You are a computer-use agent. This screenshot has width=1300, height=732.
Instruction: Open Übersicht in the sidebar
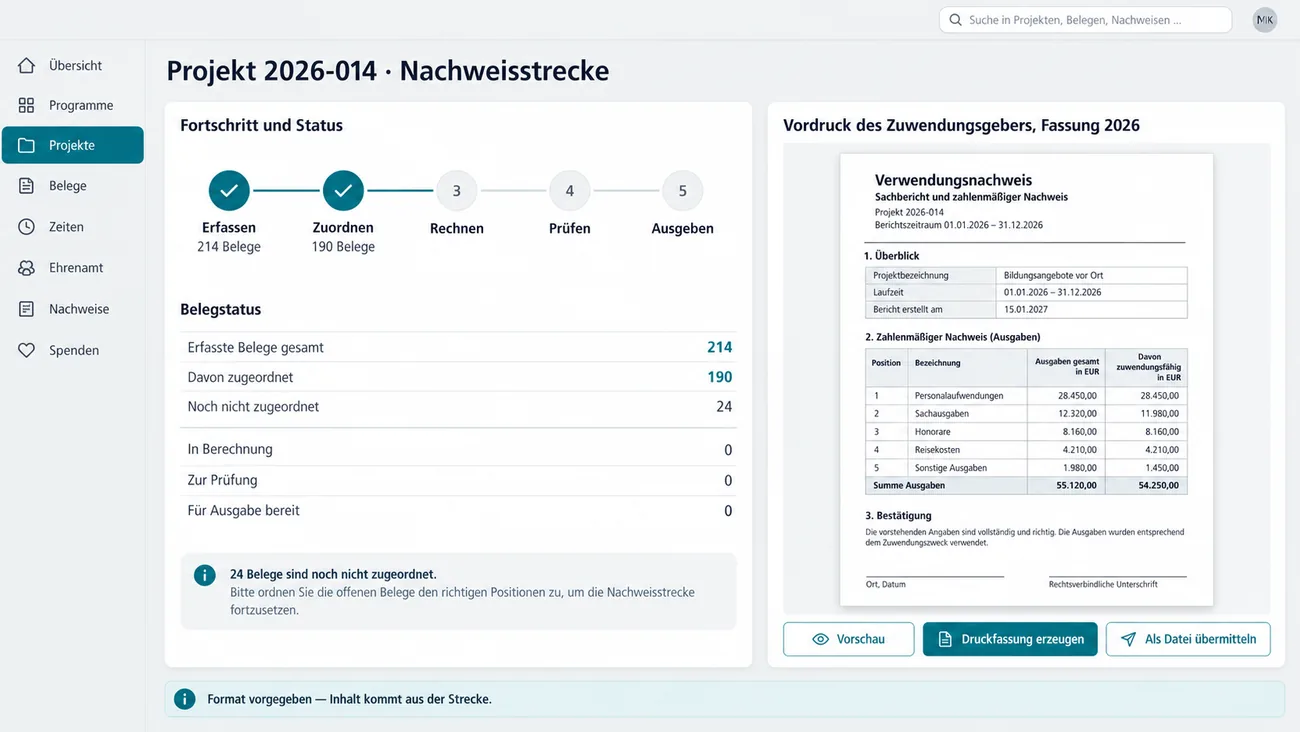tap(73, 65)
